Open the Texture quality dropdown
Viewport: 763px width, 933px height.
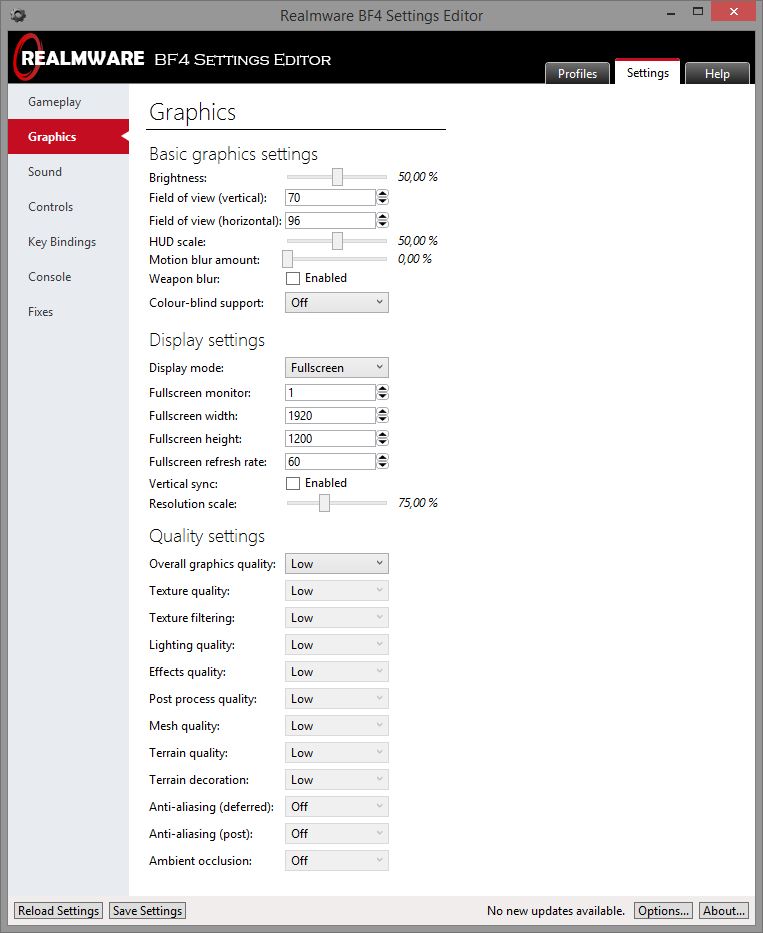click(x=337, y=591)
